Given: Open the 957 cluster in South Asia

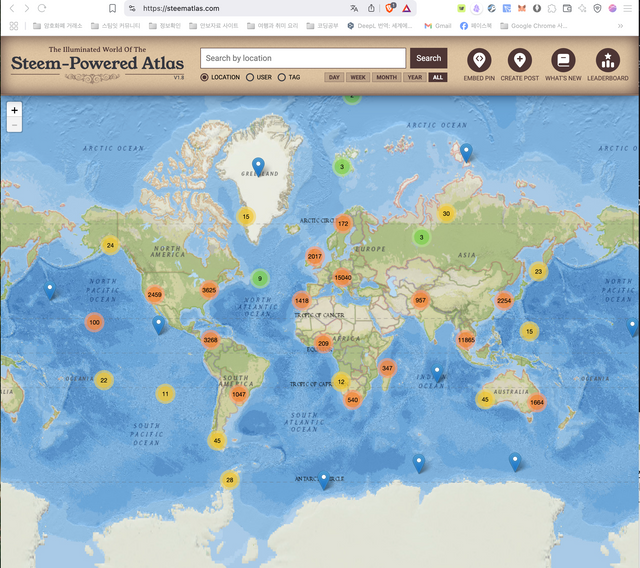Looking at the screenshot, I should [420, 300].
